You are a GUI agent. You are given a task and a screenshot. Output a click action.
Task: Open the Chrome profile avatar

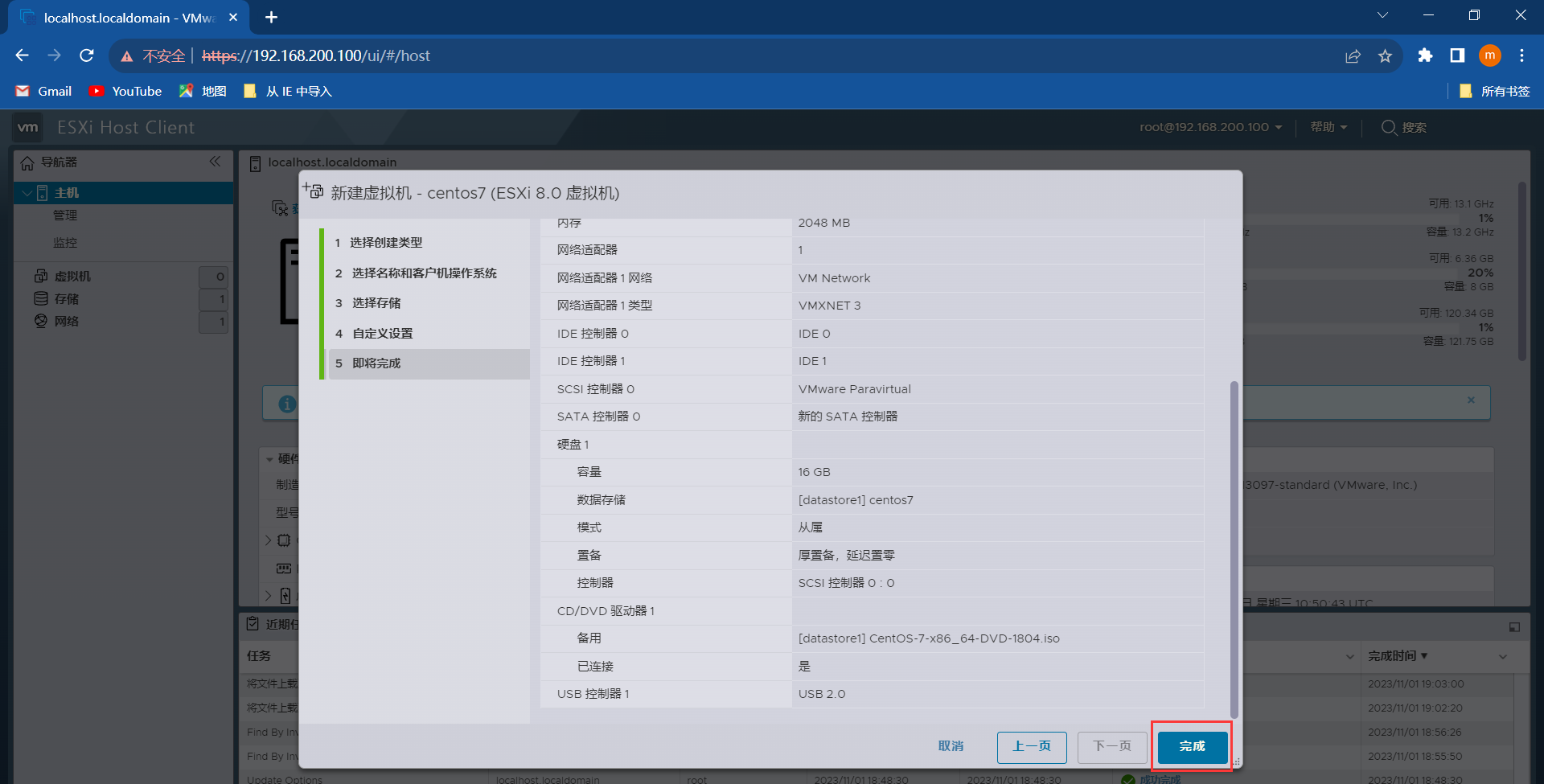click(1490, 55)
